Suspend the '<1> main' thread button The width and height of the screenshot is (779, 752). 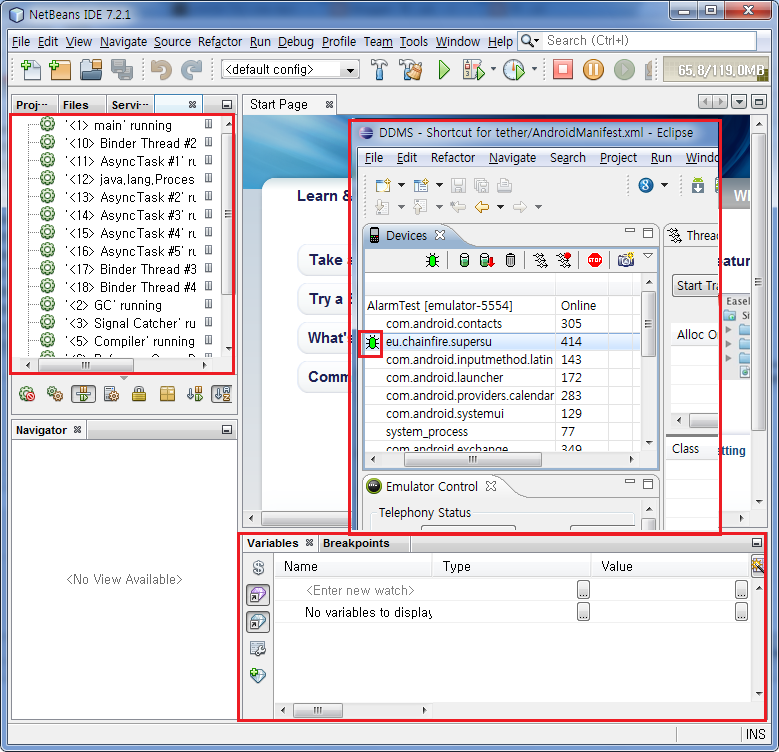pos(209,125)
